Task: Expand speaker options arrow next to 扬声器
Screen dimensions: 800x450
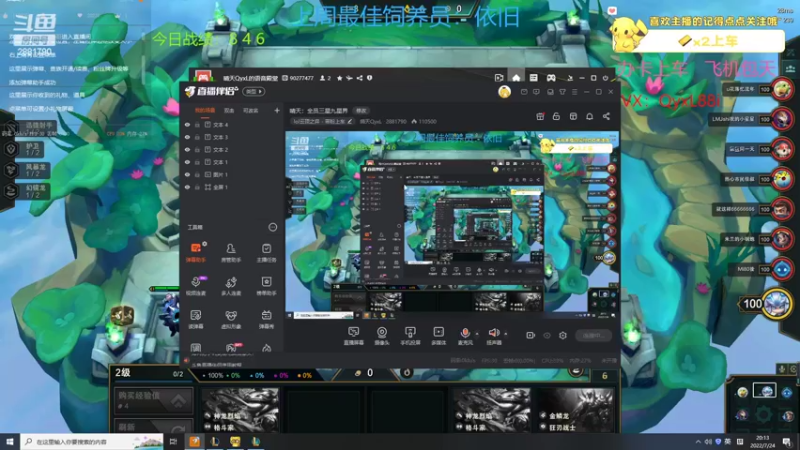Action: pyautogui.click(x=506, y=334)
